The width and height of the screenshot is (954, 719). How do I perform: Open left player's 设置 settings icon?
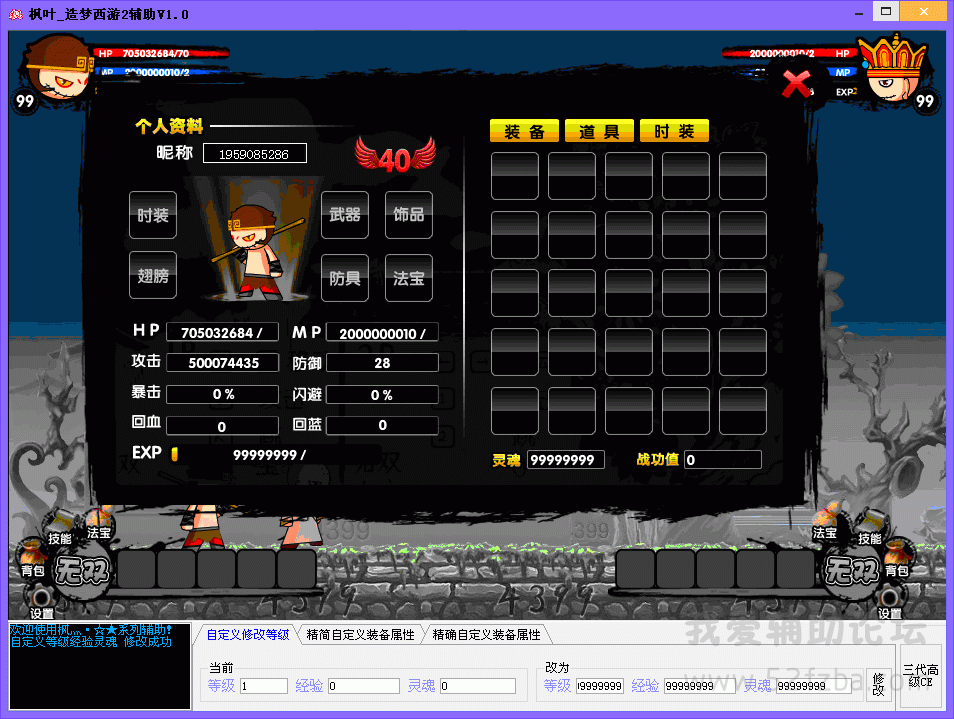42,605
